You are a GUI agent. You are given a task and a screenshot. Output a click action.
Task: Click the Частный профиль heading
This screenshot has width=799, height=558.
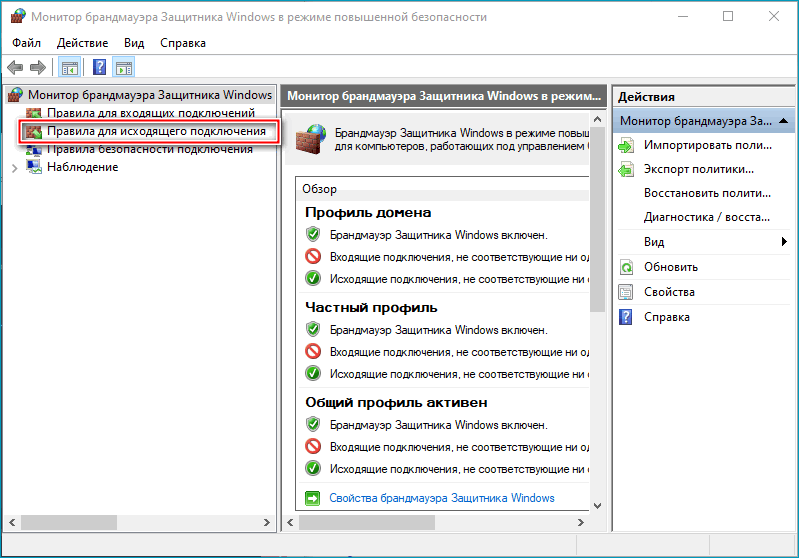point(371,308)
